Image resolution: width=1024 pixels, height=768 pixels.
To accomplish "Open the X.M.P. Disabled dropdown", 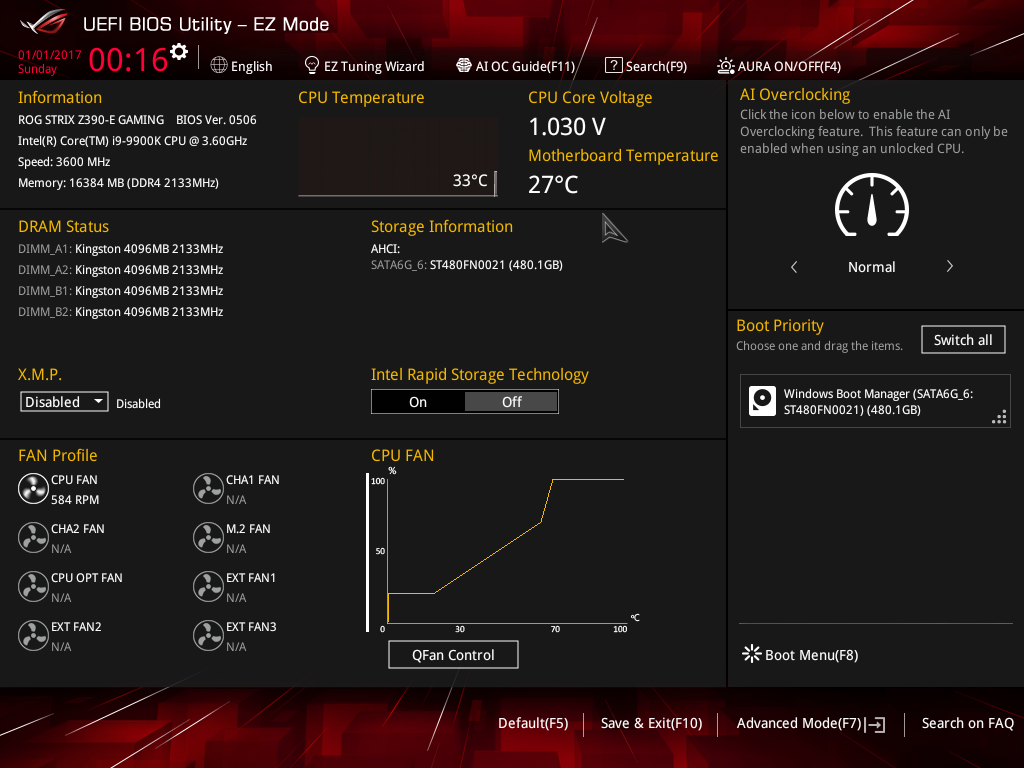I will pyautogui.click(x=64, y=401).
